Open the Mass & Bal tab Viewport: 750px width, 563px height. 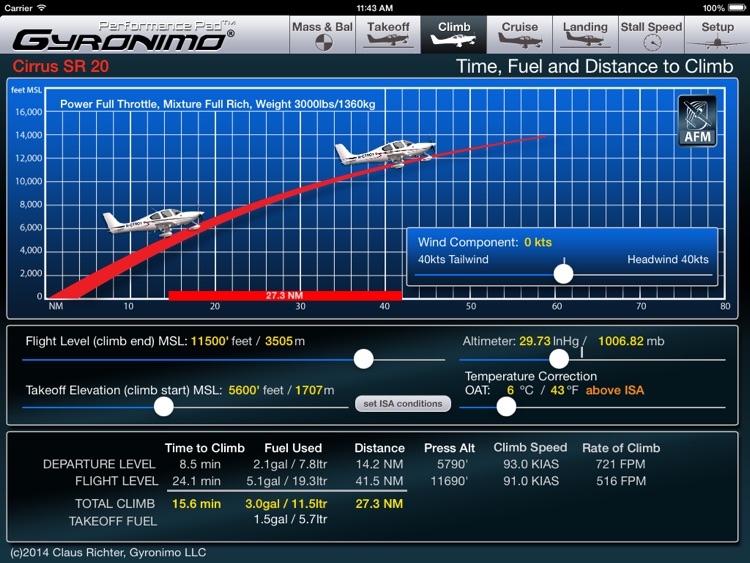coord(322,34)
